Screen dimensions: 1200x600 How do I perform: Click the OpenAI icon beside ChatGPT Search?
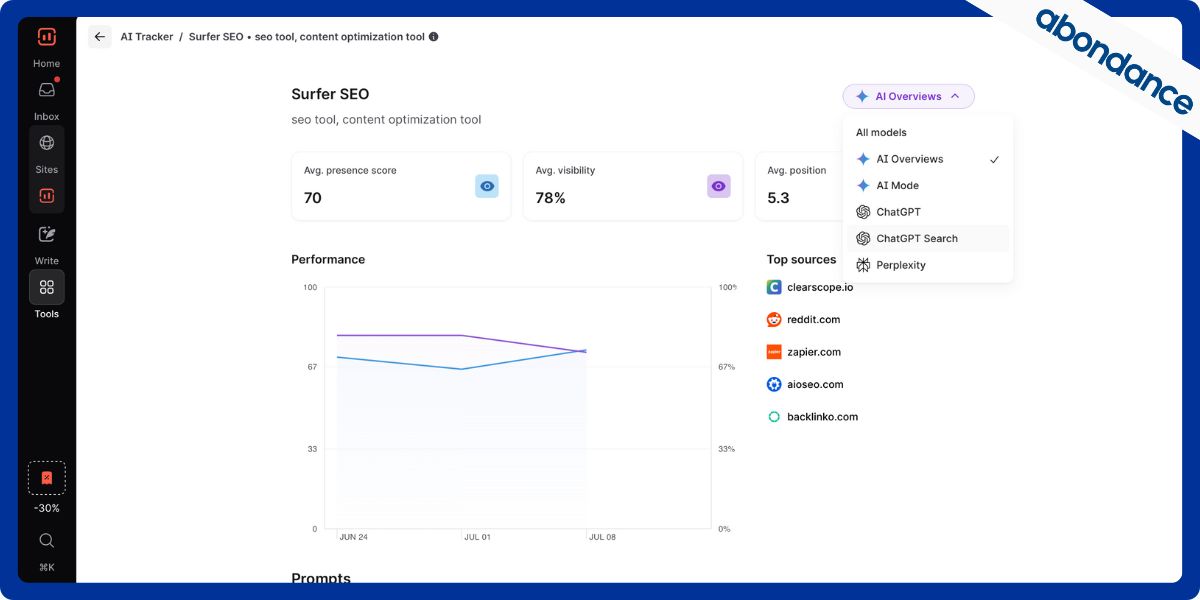[863, 239]
